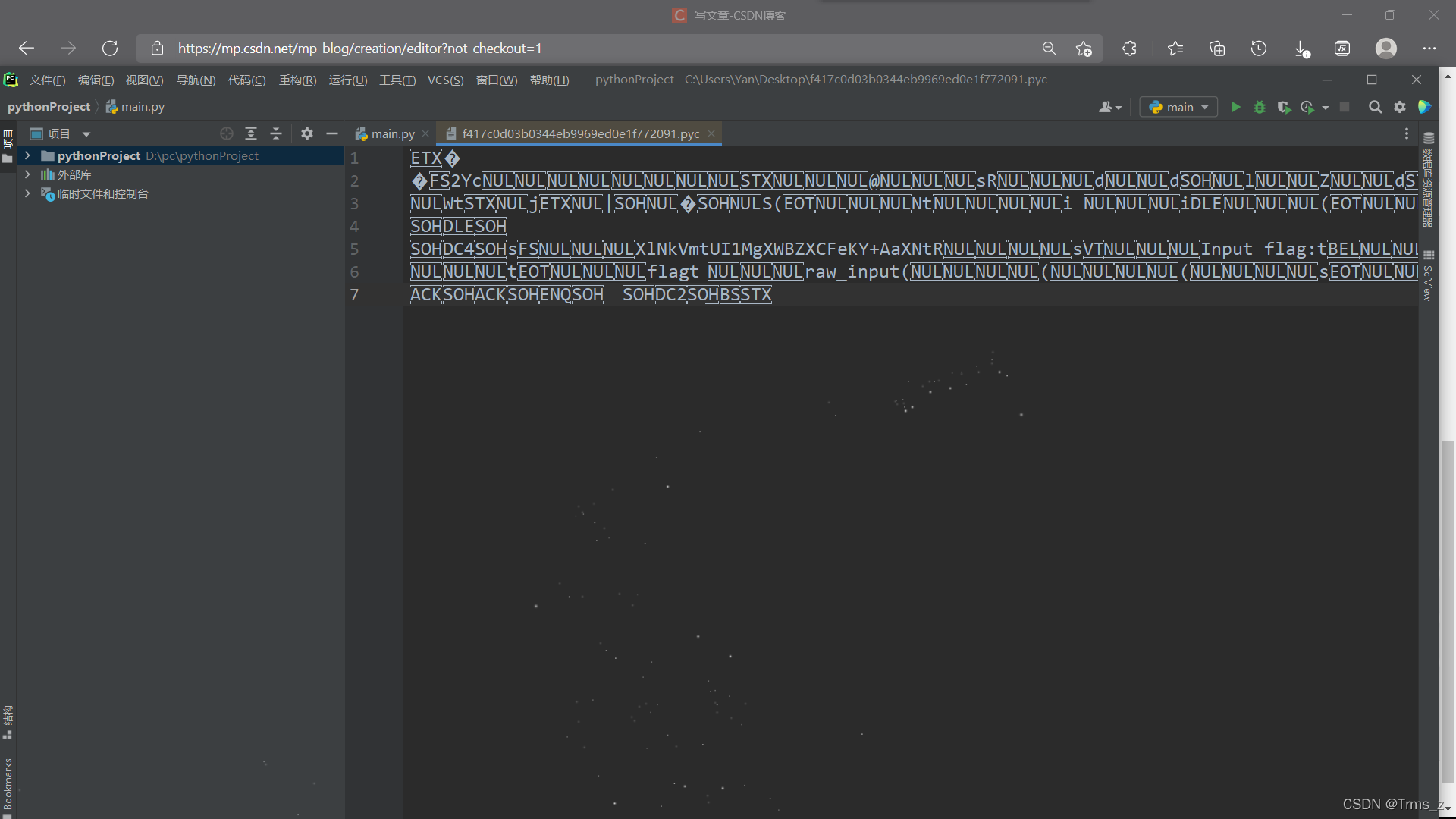Hide project panel with minus icon
This screenshot has height=819, width=1456.
(331, 133)
